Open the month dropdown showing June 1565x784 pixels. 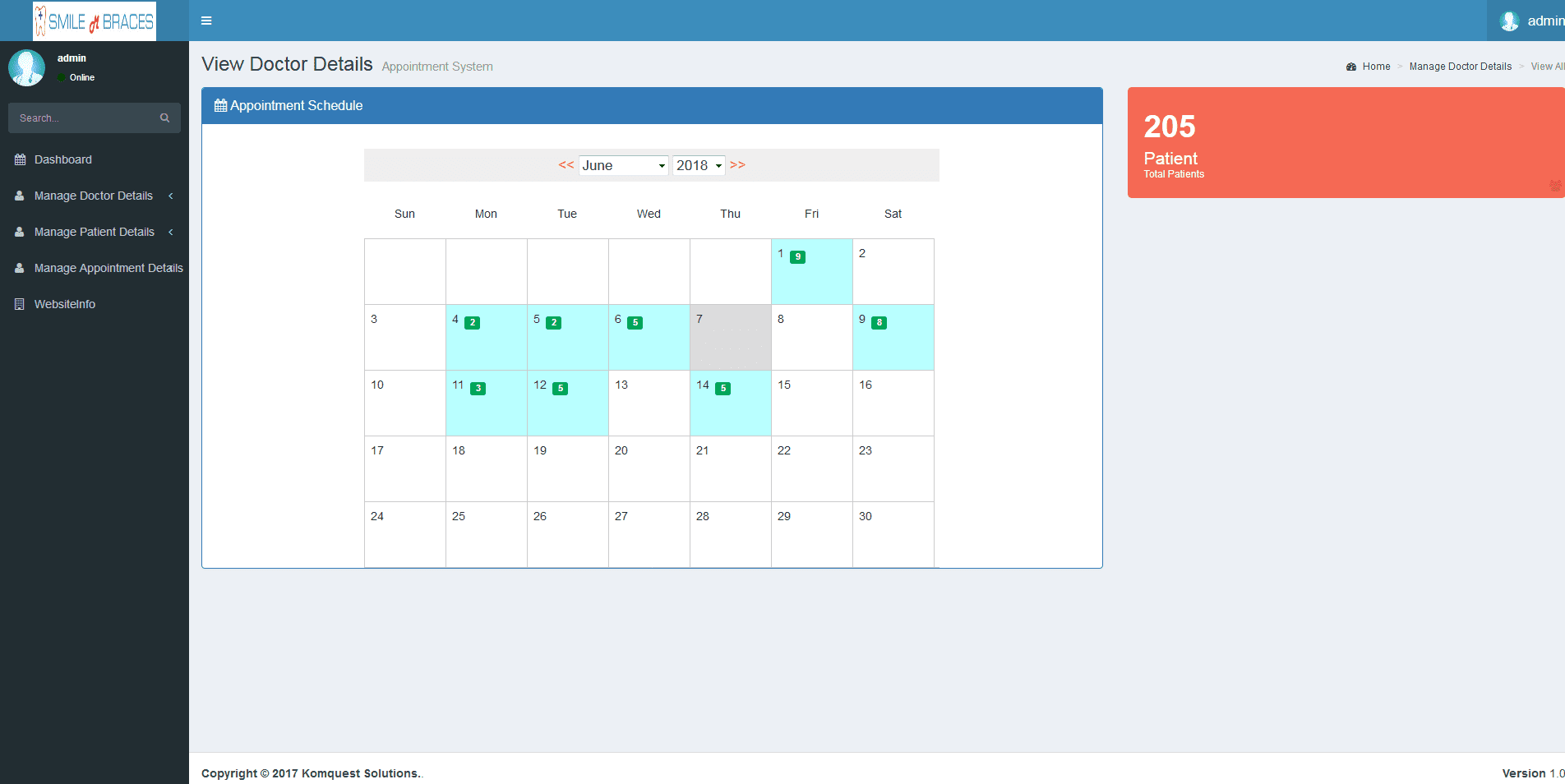(x=623, y=165)
